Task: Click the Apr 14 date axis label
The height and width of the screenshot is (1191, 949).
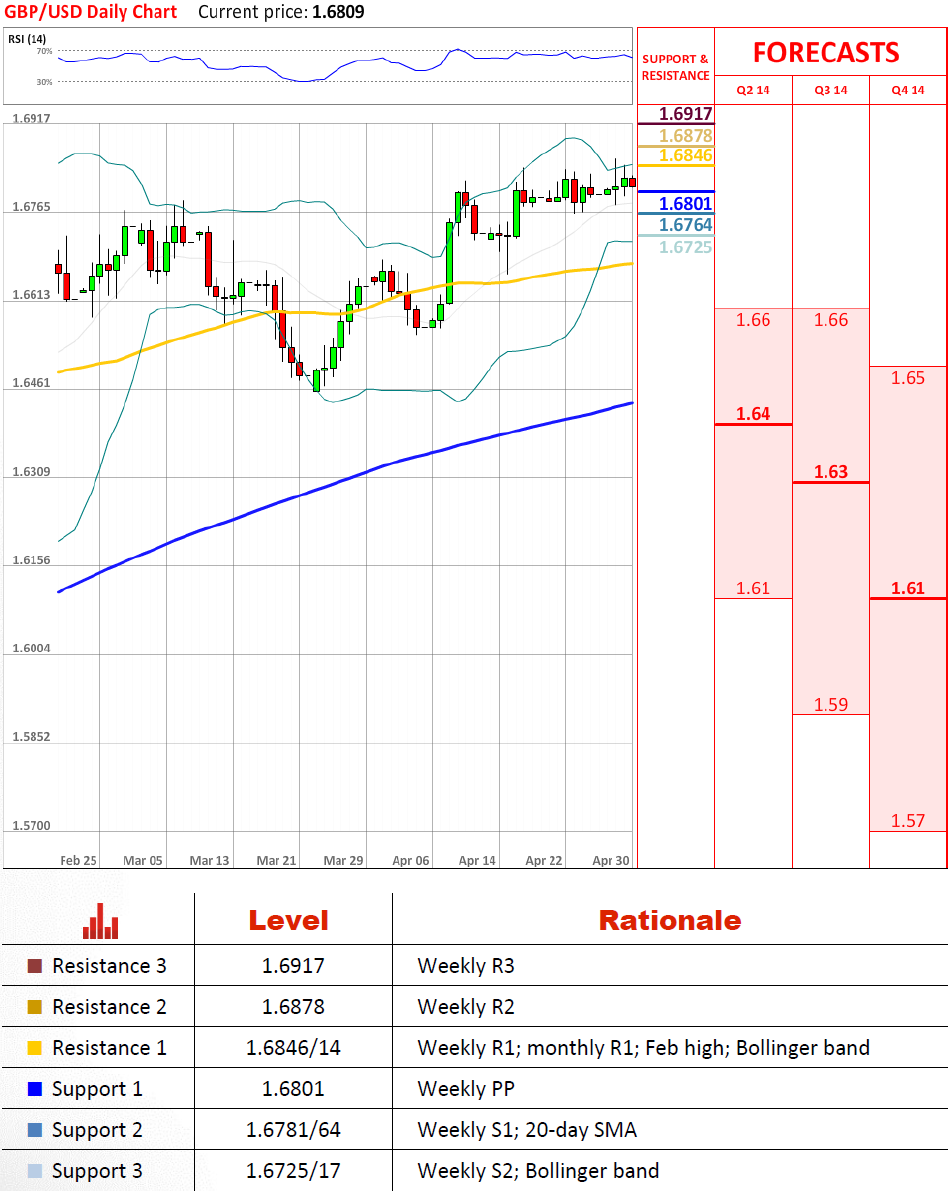Action: click(477, 861)
